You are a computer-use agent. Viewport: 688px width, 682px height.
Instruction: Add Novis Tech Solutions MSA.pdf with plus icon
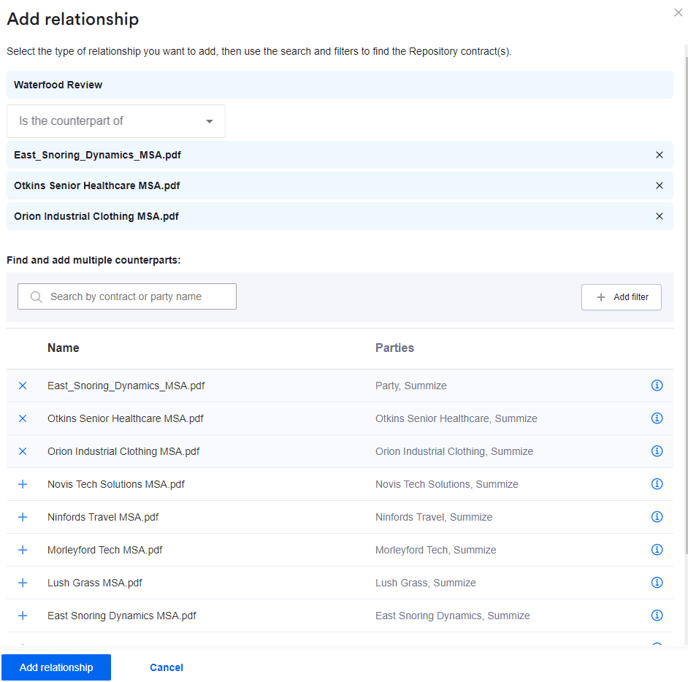23,484
